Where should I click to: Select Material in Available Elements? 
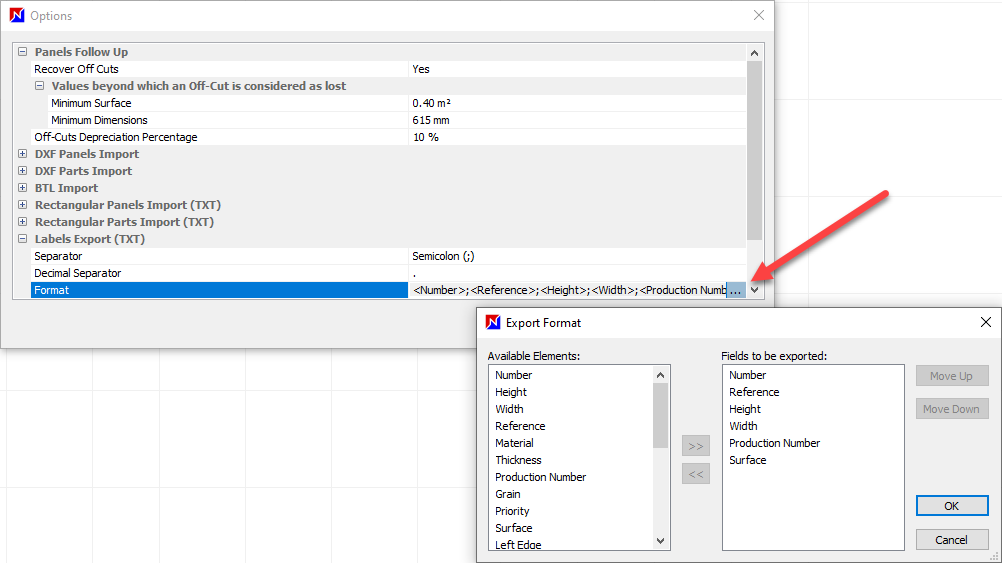[x=514, y=443]
